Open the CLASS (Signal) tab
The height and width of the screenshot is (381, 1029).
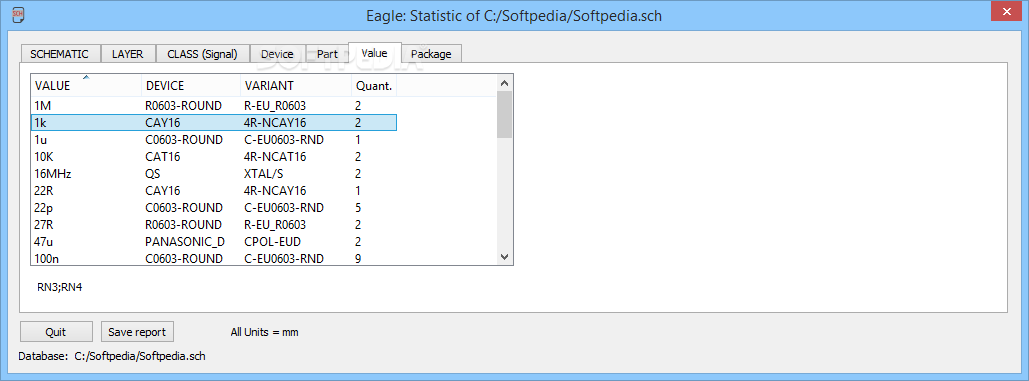pos(202,54)
